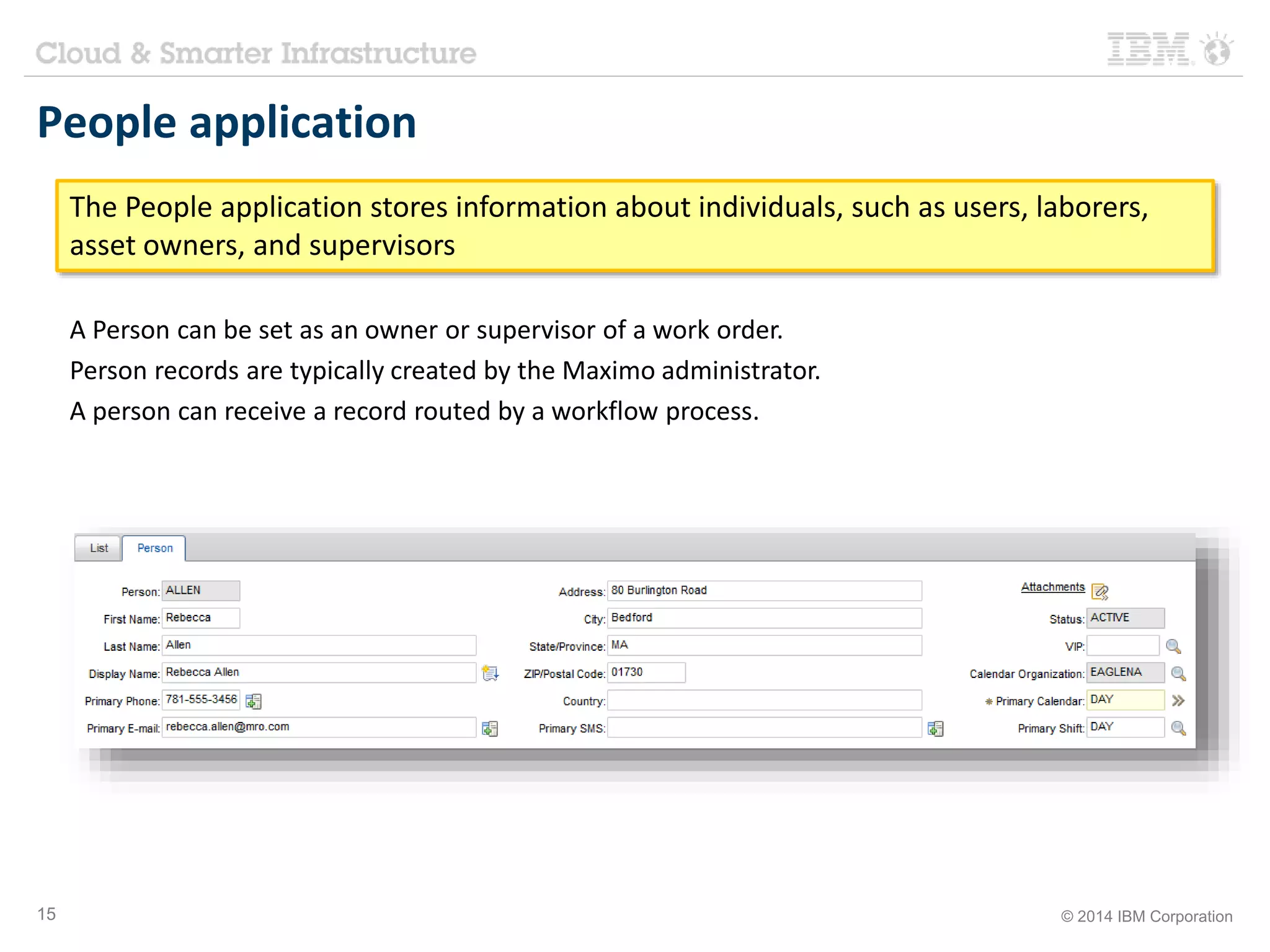Open Primary Calendar detail menu chevrons
This screenshot has height=952, width=1270.
click(1178, 701)
